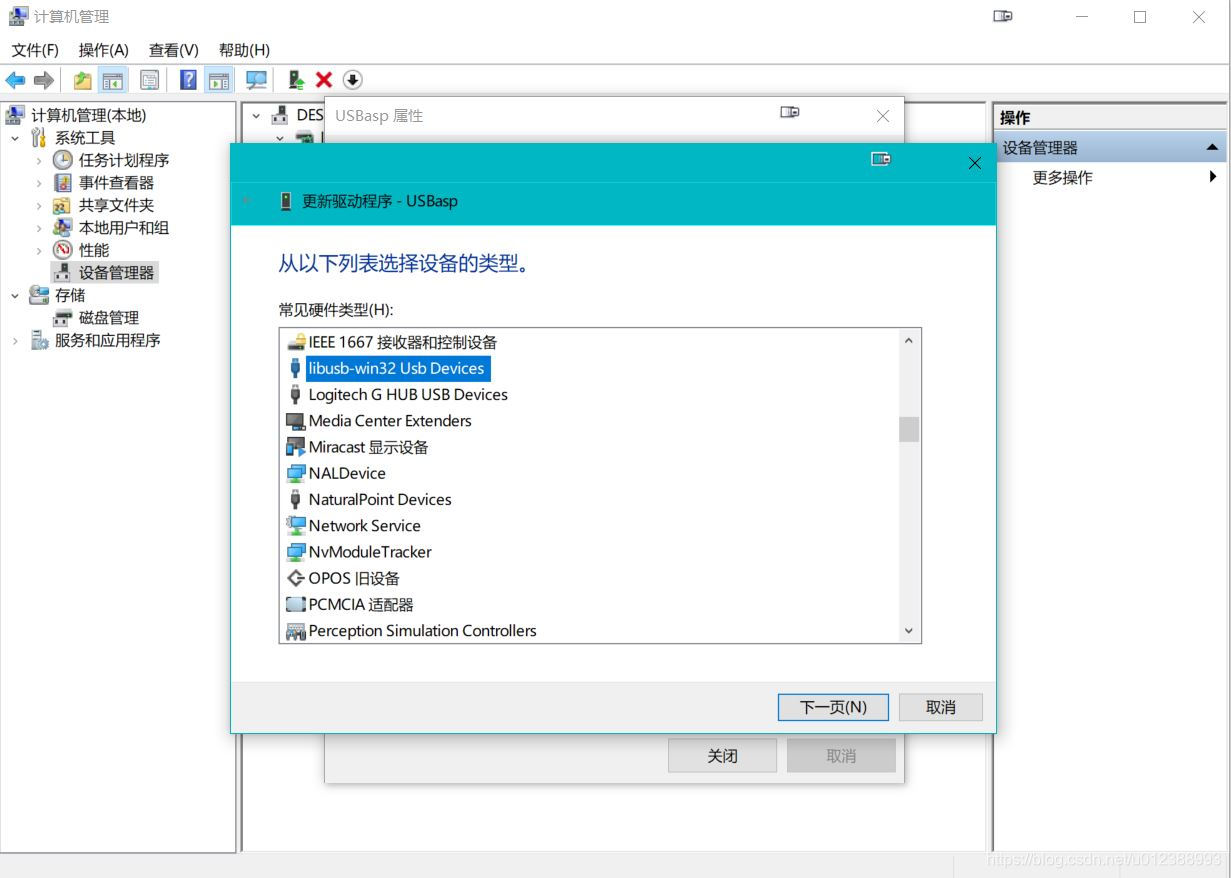Click 取消 button in driver wizard

pyautogui.click(x=941, y=707)
